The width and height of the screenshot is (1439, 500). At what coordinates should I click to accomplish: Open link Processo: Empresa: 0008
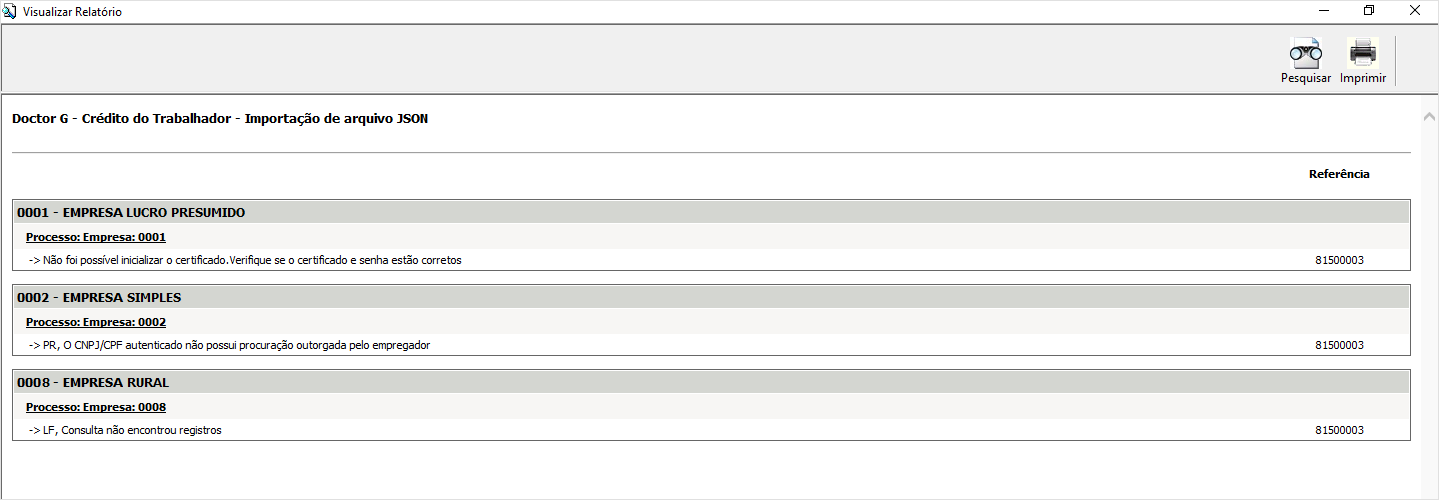tap(96, 408)
